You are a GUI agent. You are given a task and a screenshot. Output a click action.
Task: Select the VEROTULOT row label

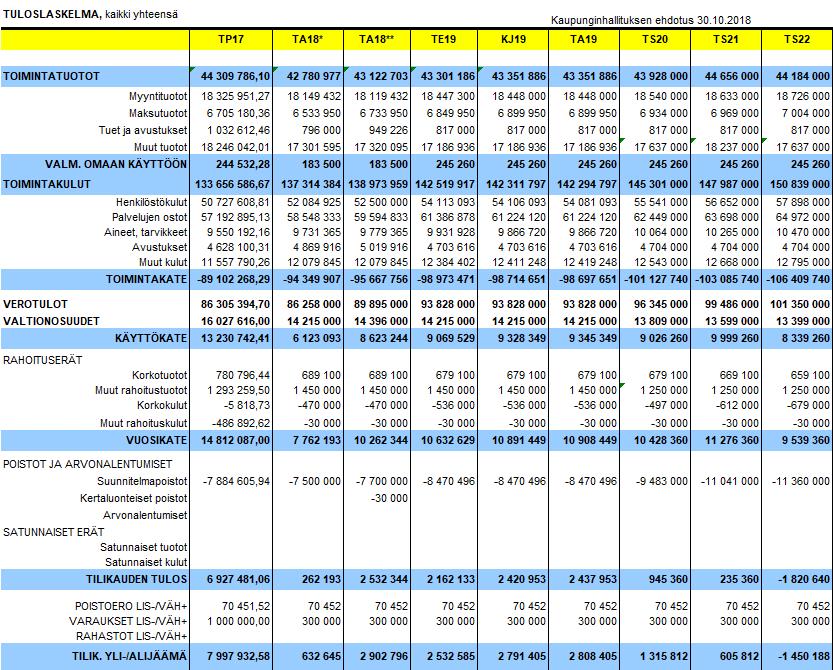(35, 304)
